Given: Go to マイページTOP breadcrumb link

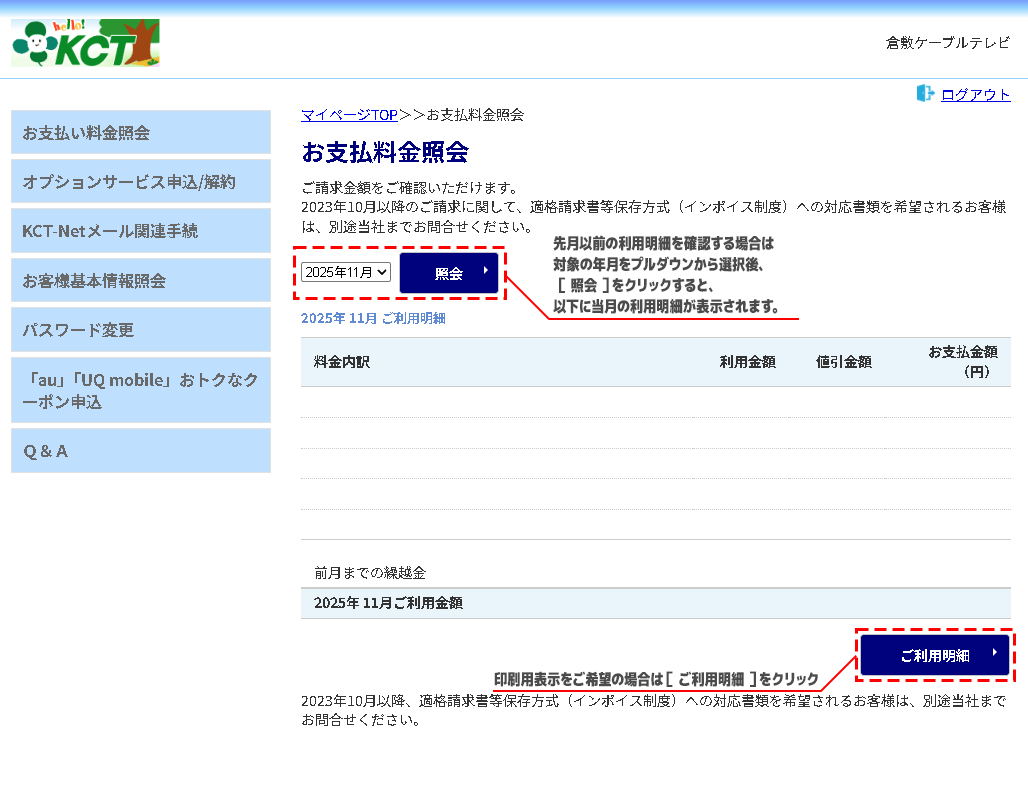Looking at the screenshot, I should (349, 115).
